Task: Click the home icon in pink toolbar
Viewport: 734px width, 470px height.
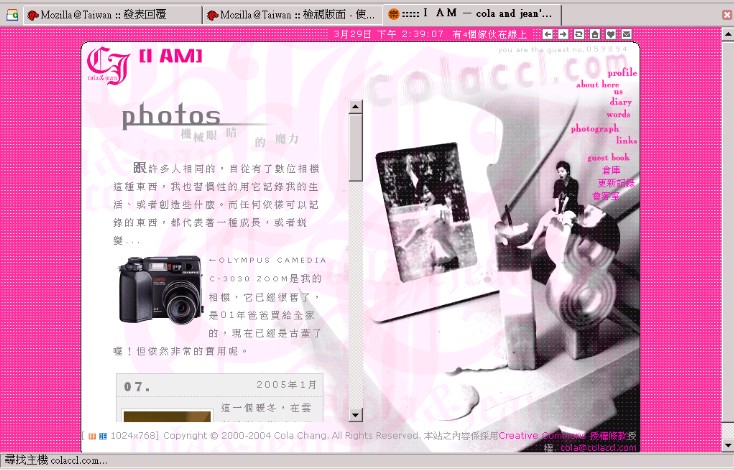Action: [x=595, y=34]
